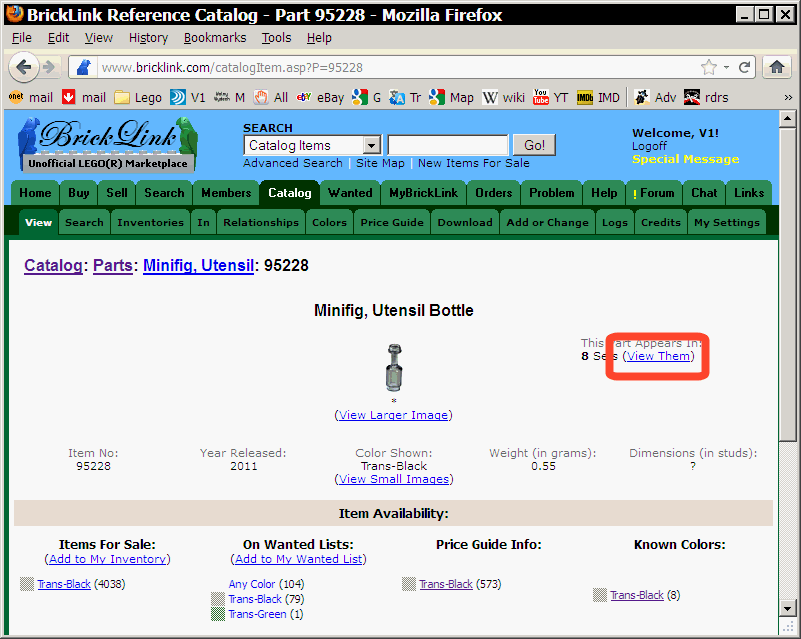The image size is (801, 639).
Task: Click the Trans-Green color swatch
Action: [218, 614]
